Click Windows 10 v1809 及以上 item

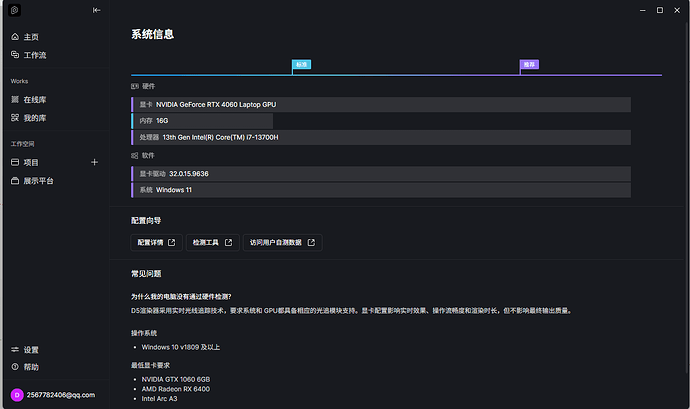[181, 347]
